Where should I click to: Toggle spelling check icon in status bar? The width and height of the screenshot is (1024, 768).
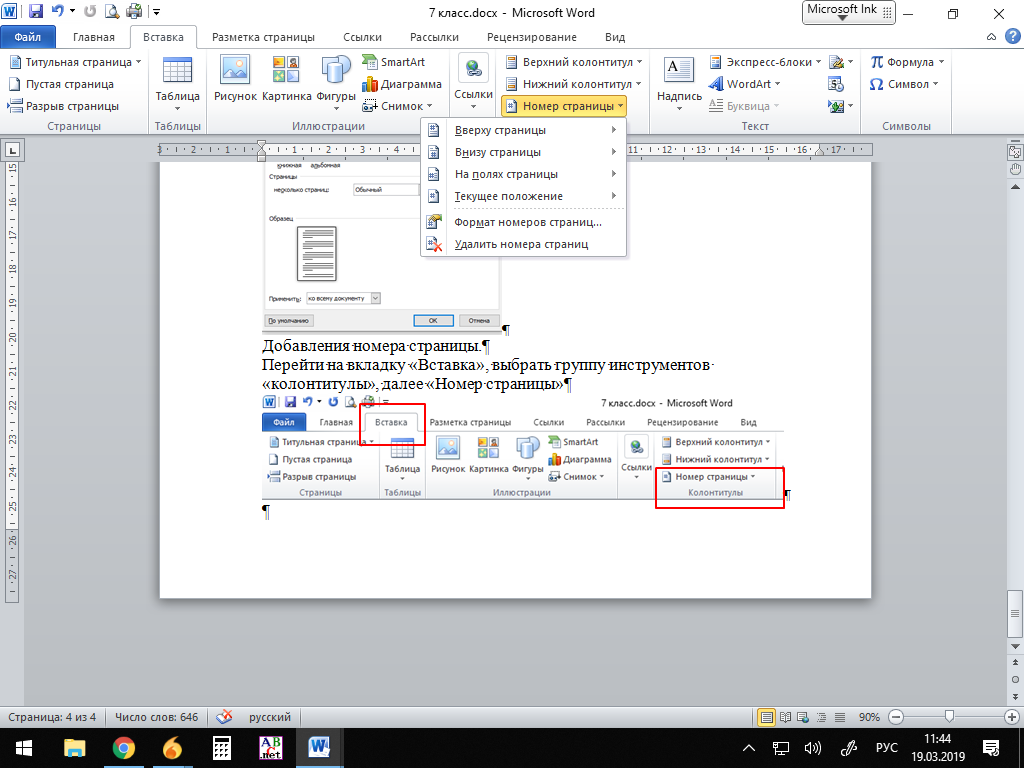[225, 717]
